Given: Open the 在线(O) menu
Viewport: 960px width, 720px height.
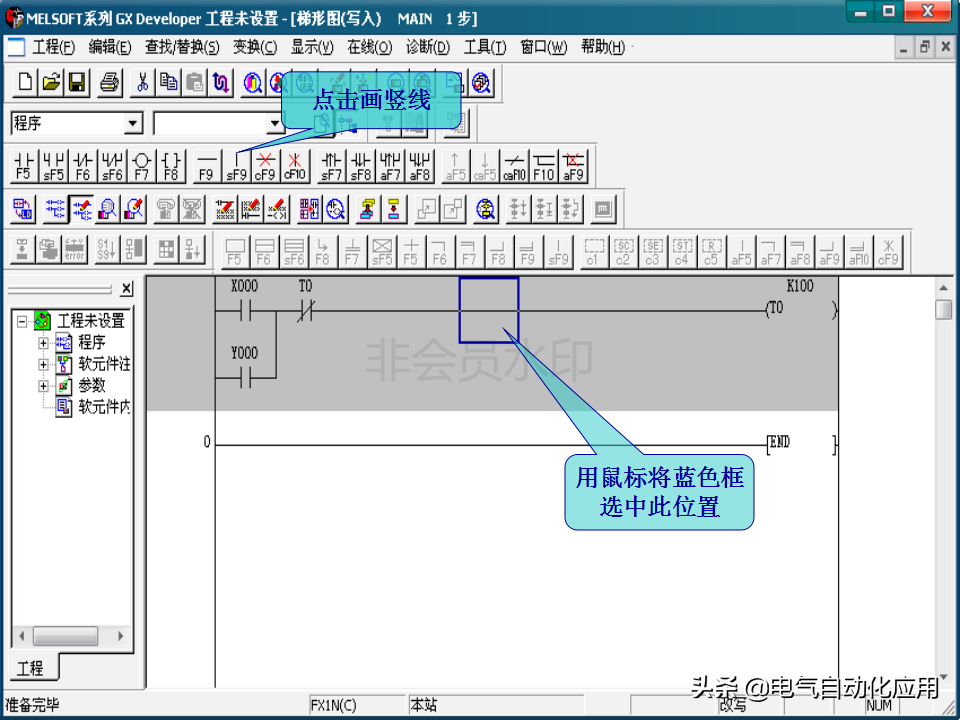Looking at the screenshot, I should (x=370, y=47).
